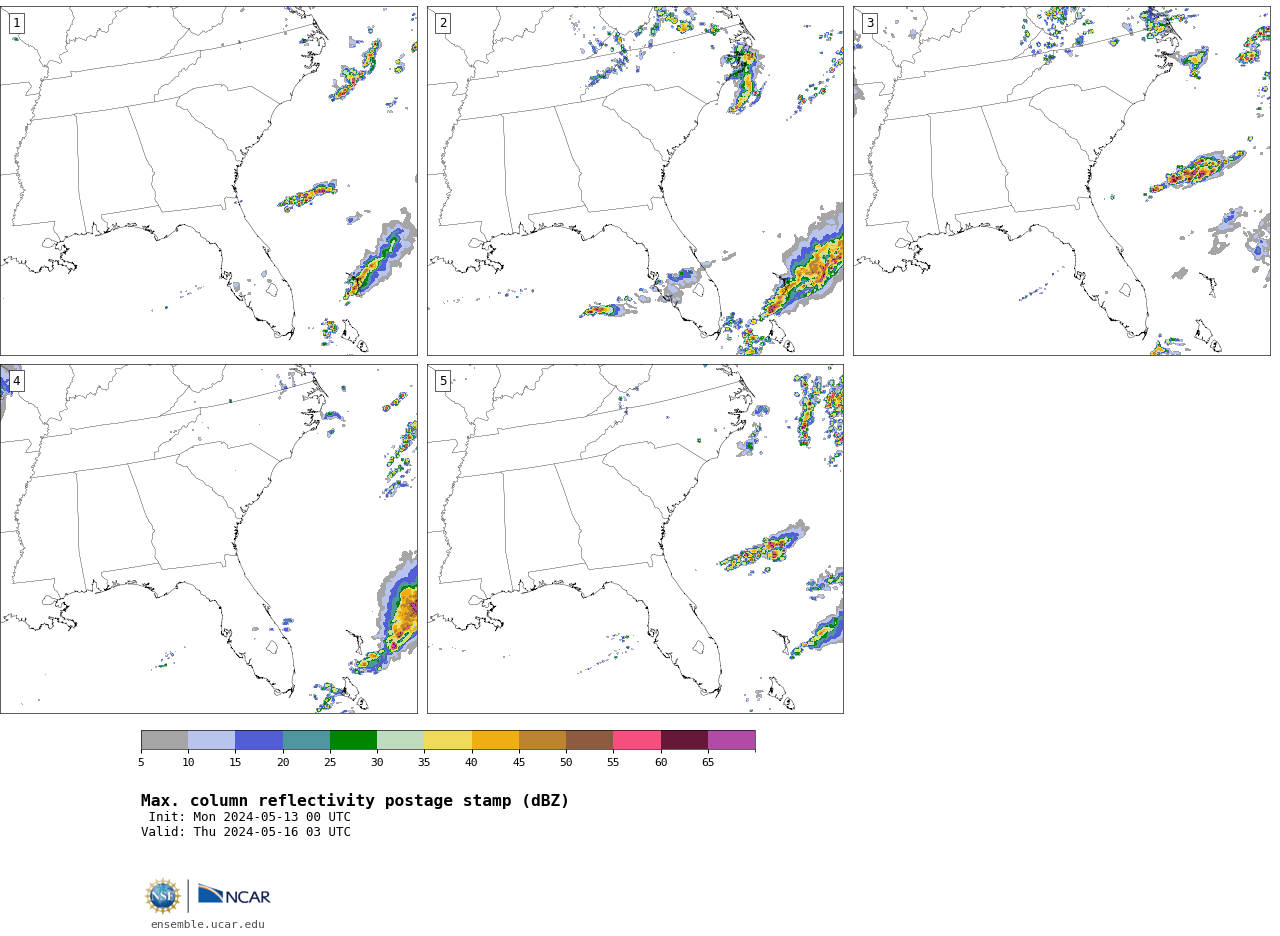1280x936 pixels.
Task: Click the maroon 60-65 dBZ swatch
Action: tap(684, 740)
